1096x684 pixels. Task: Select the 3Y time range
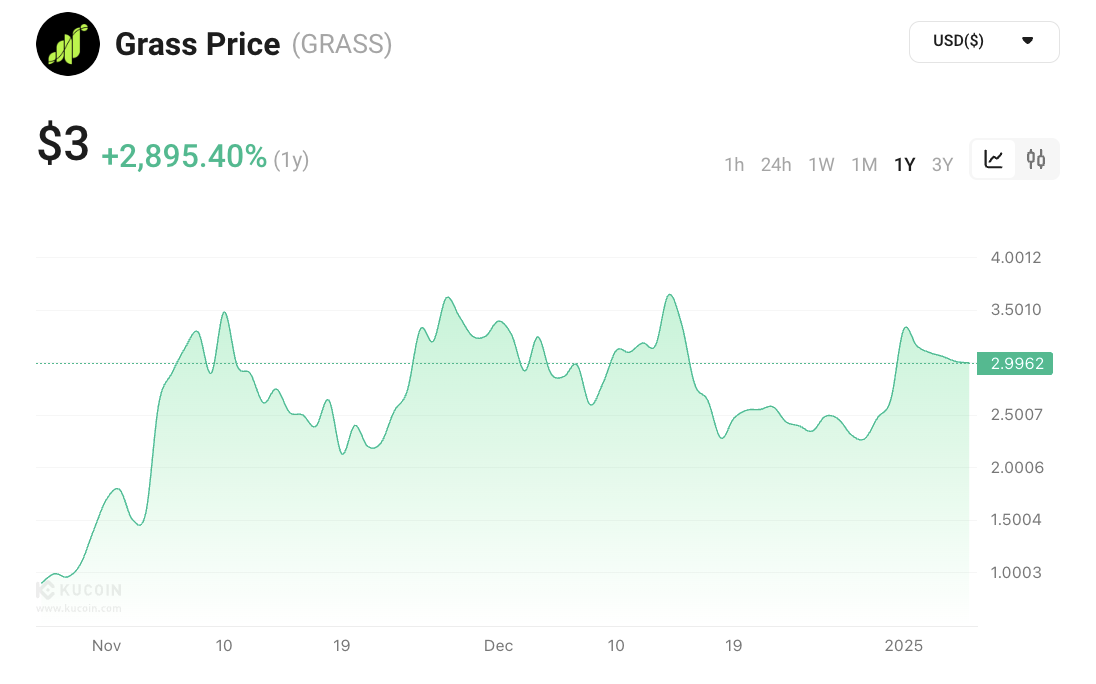tap(942, 165)
